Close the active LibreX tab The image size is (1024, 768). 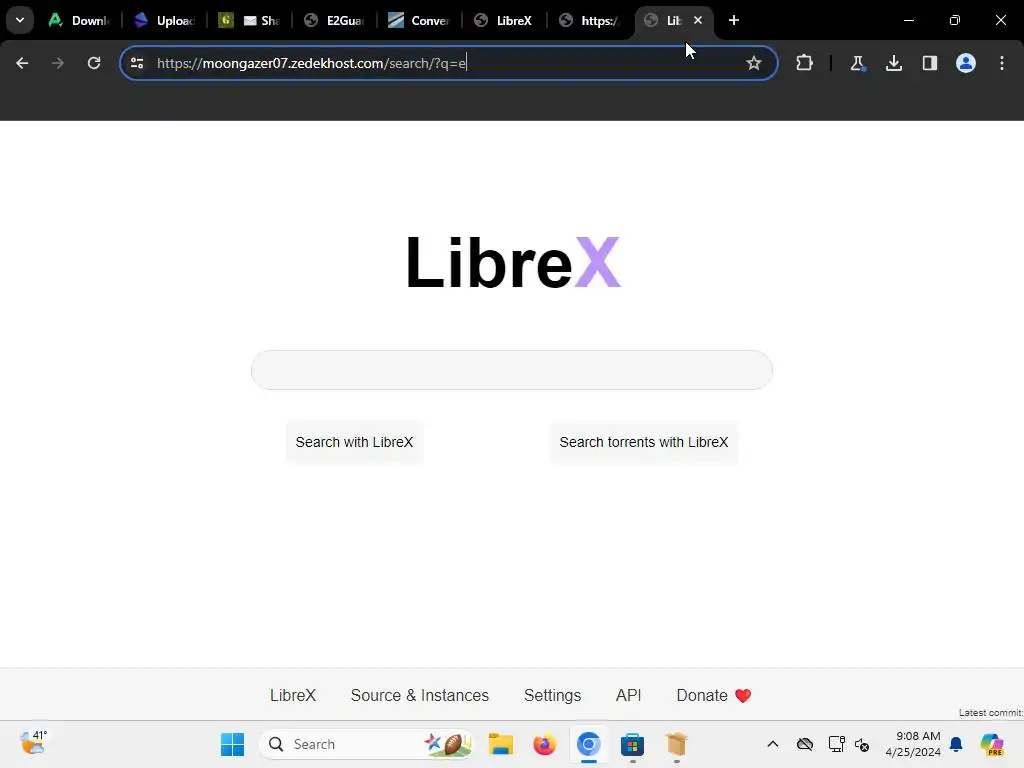[x=697, y=20]
